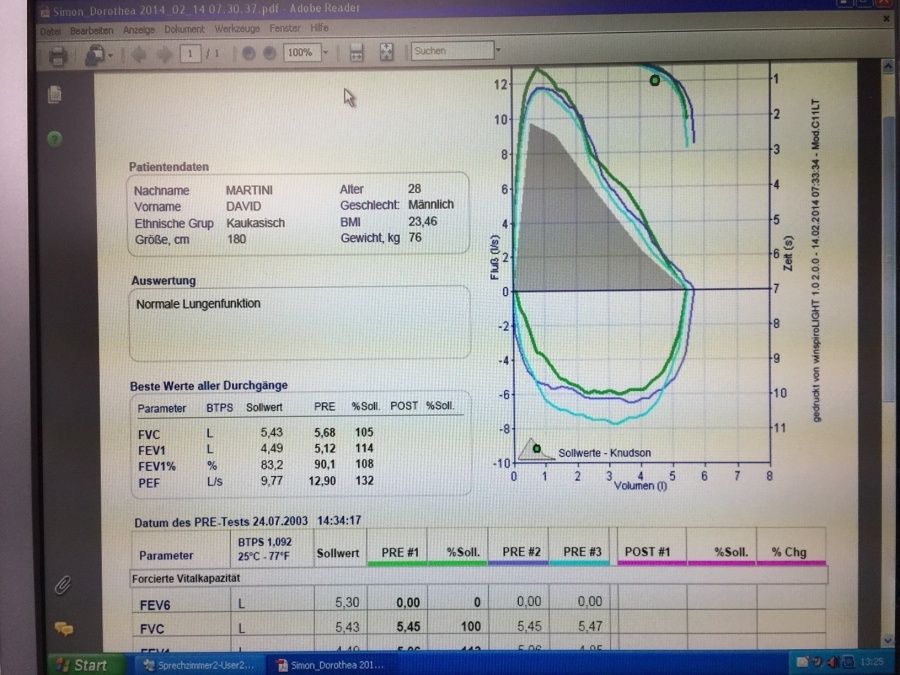This screenshot has width=900, height=675.
Task: Click the zoom out button
Action: [x=248, y=53]
